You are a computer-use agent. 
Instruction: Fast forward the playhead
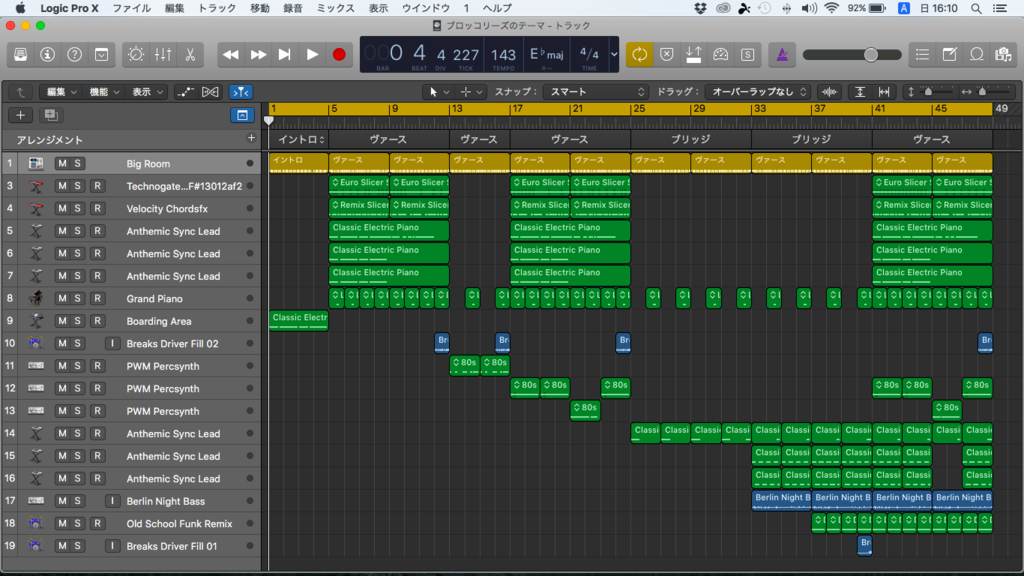click(258, 55)
